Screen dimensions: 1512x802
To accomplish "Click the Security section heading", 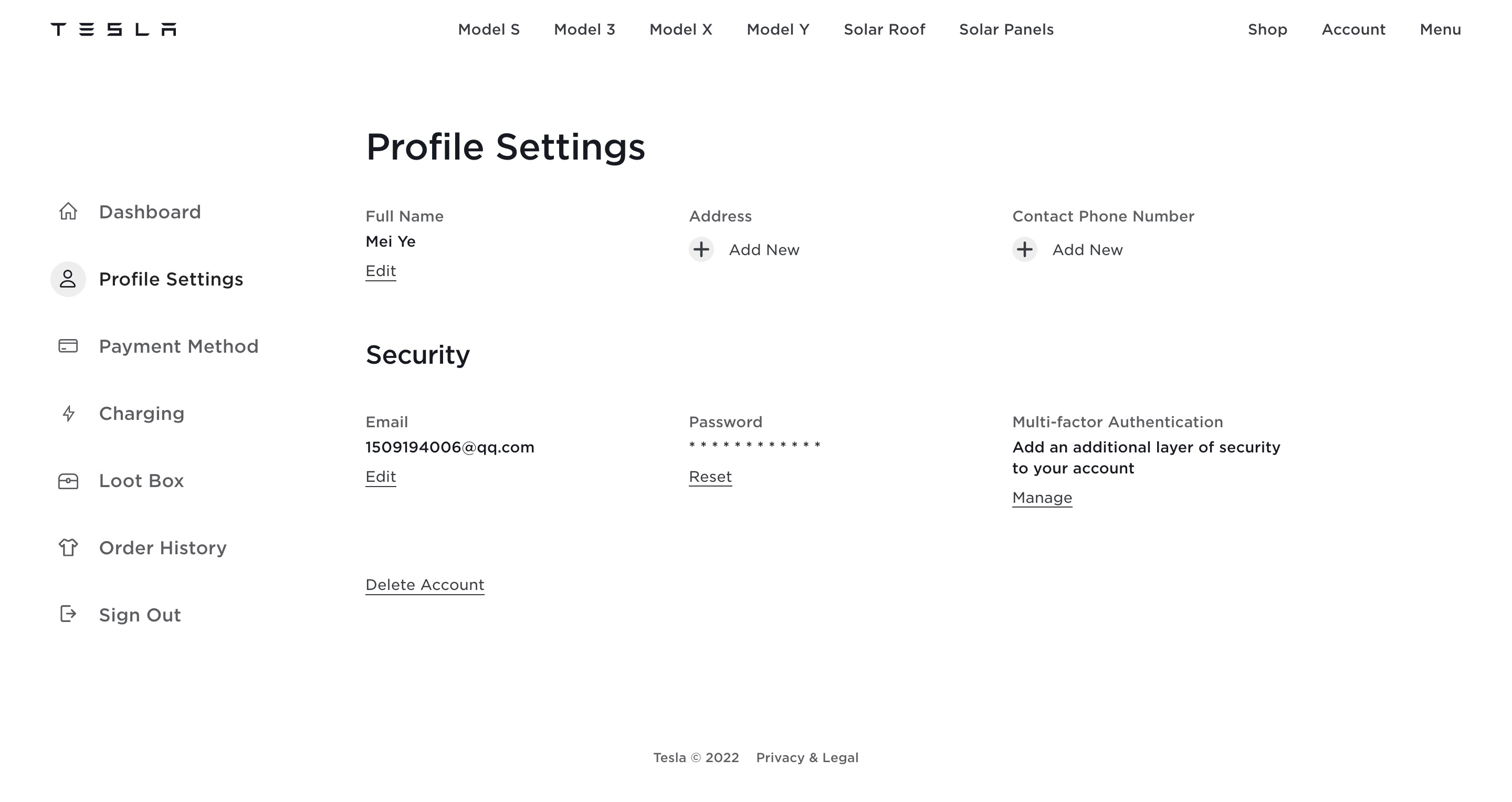I will pos(418,355).
